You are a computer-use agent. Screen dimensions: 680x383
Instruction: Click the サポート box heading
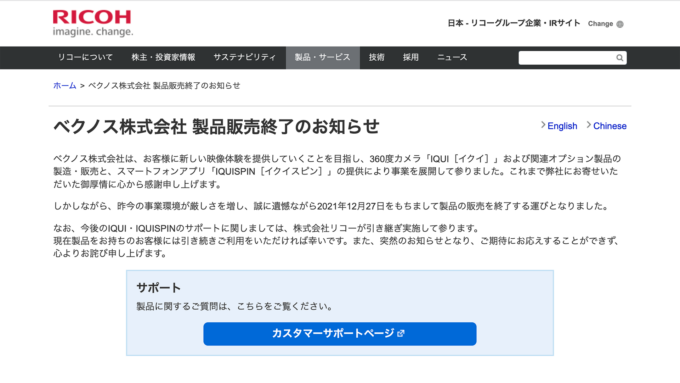158,288
